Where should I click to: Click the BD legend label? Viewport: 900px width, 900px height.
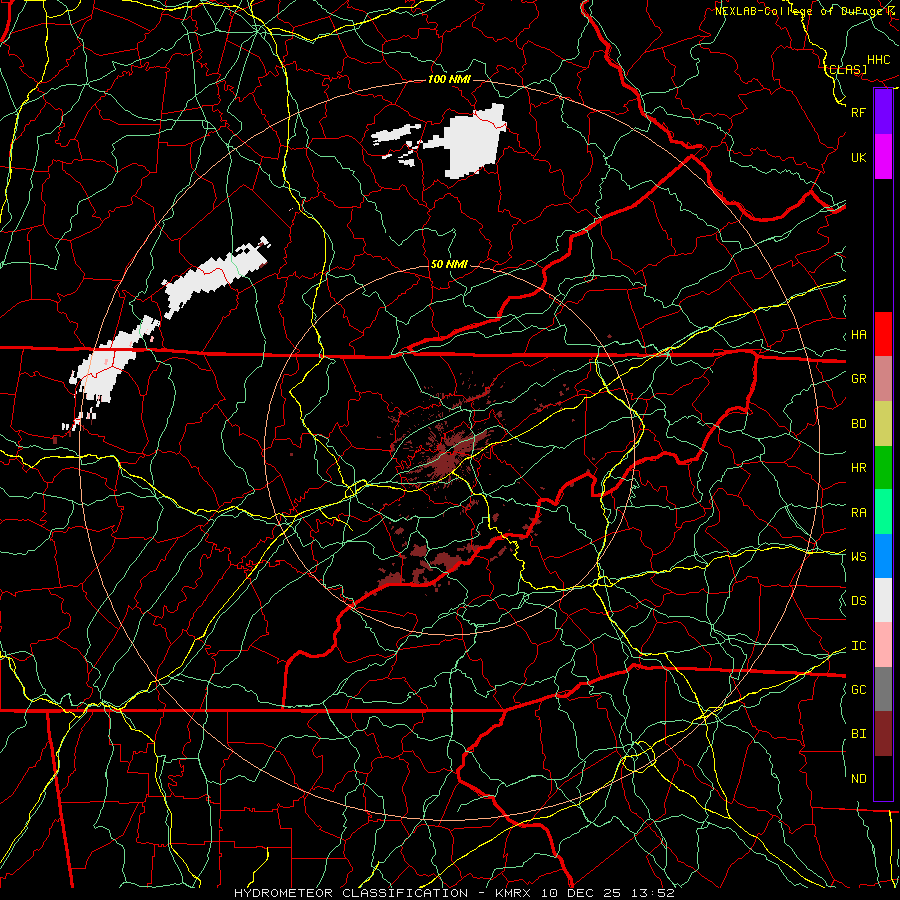pyautogui.click(x=859, y=424)
